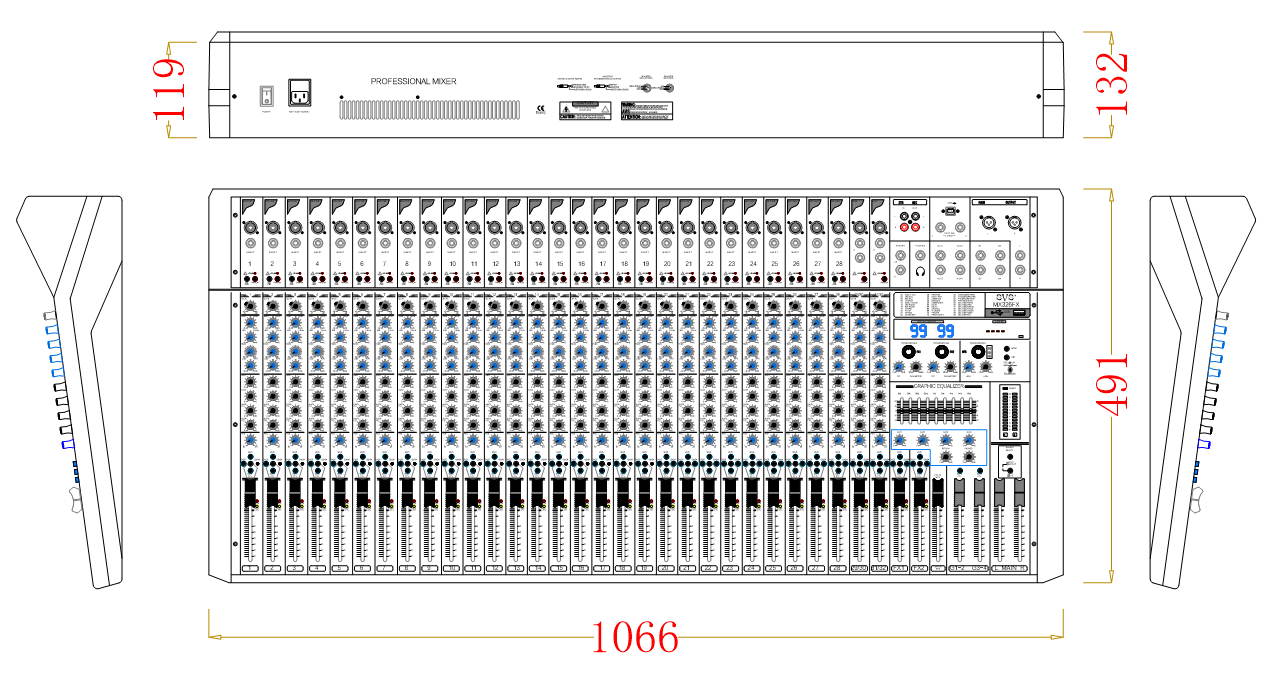1273x677 pixels.
Task: Click the LED level meter
Action: coord(1012,411)
